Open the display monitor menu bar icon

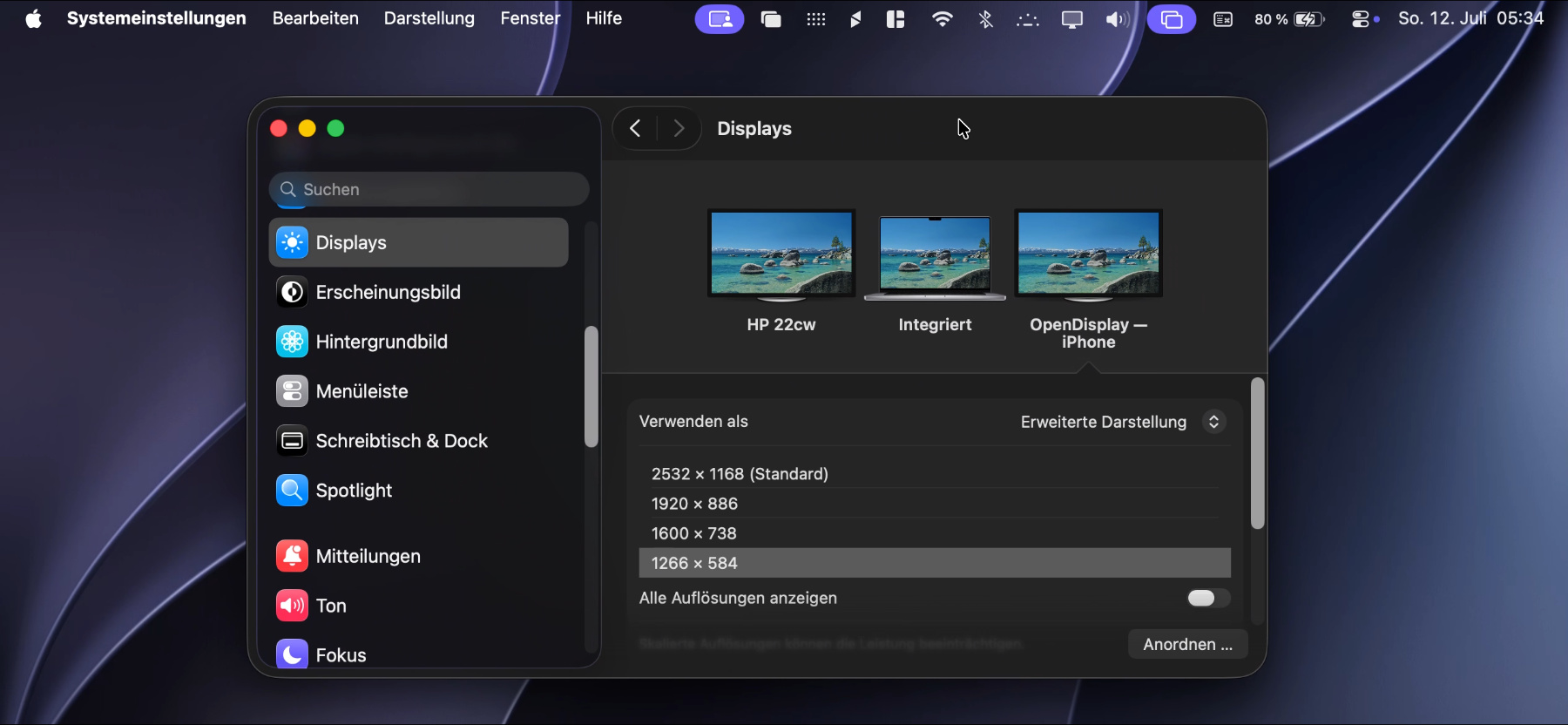1072,19
